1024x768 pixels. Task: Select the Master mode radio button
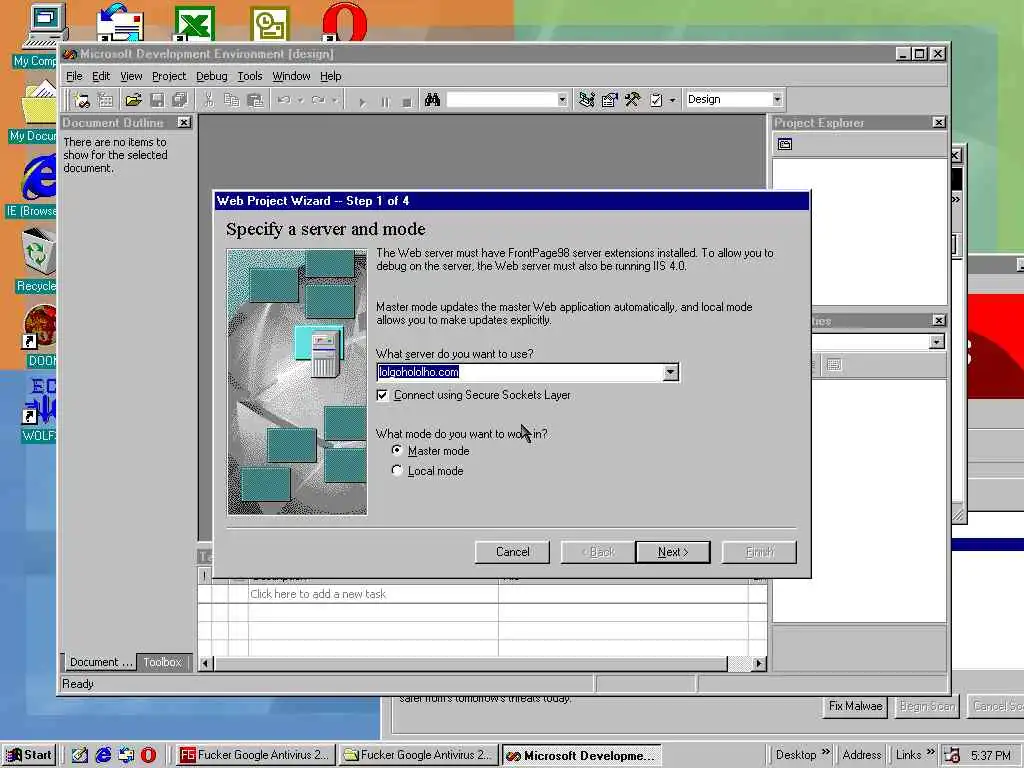(397, 451)
